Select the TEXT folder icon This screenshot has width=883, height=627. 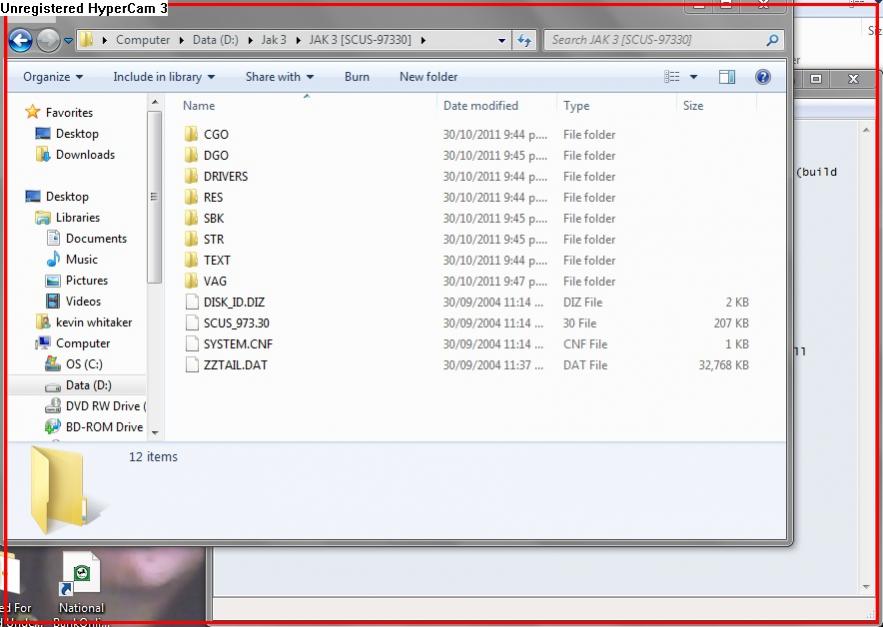pos(191,260)
